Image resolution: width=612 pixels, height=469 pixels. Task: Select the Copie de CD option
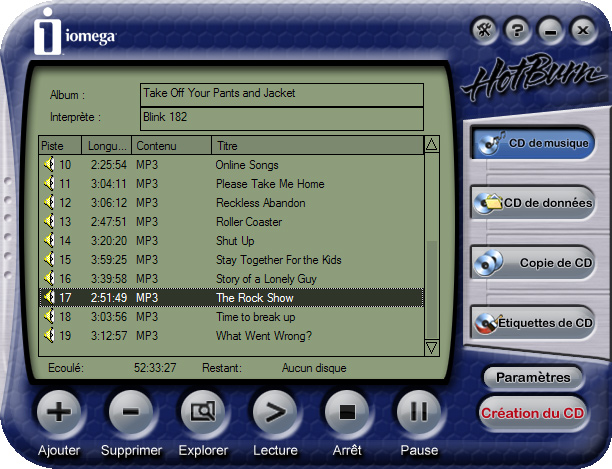coord(533,263)
